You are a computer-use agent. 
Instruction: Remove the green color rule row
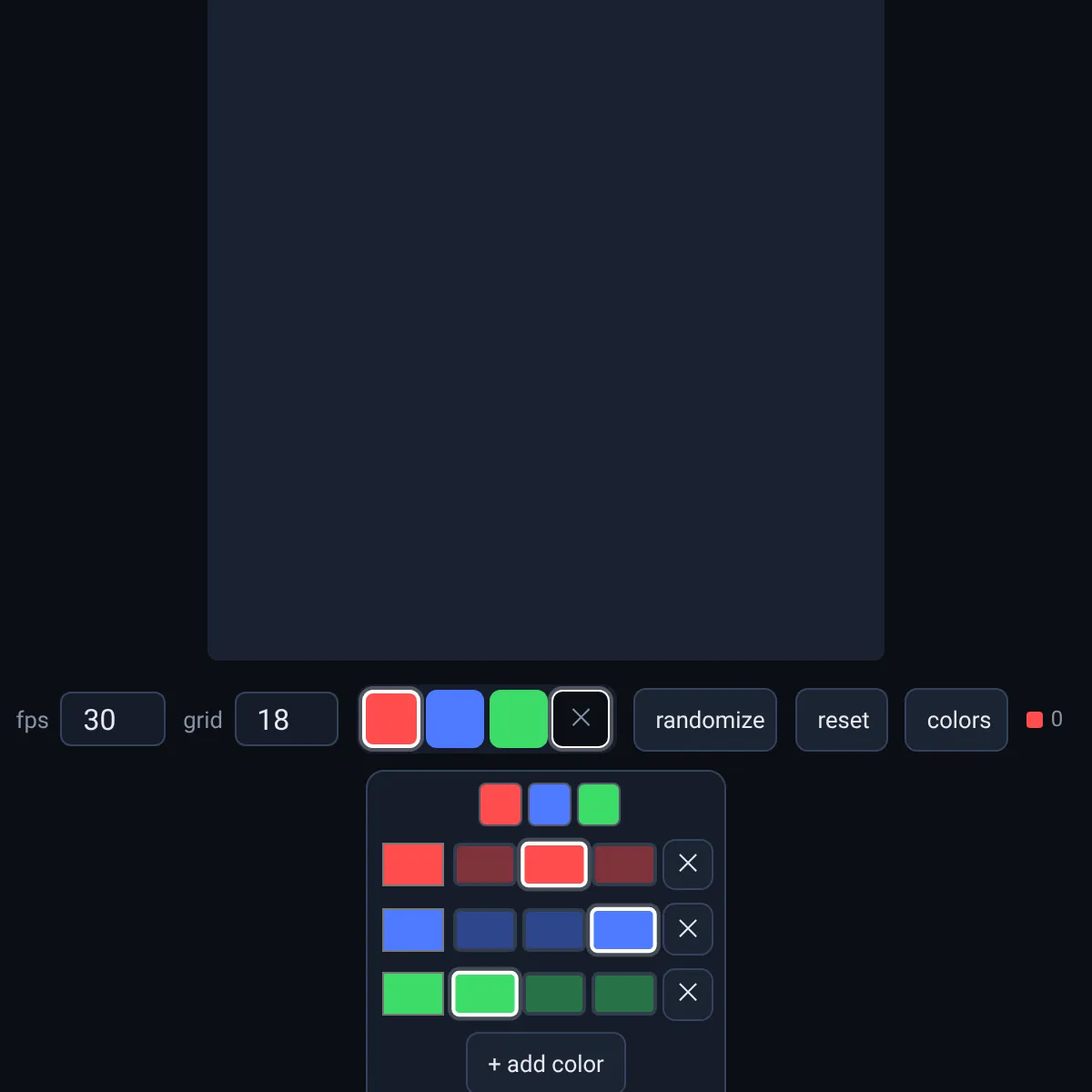click(688, 995)
